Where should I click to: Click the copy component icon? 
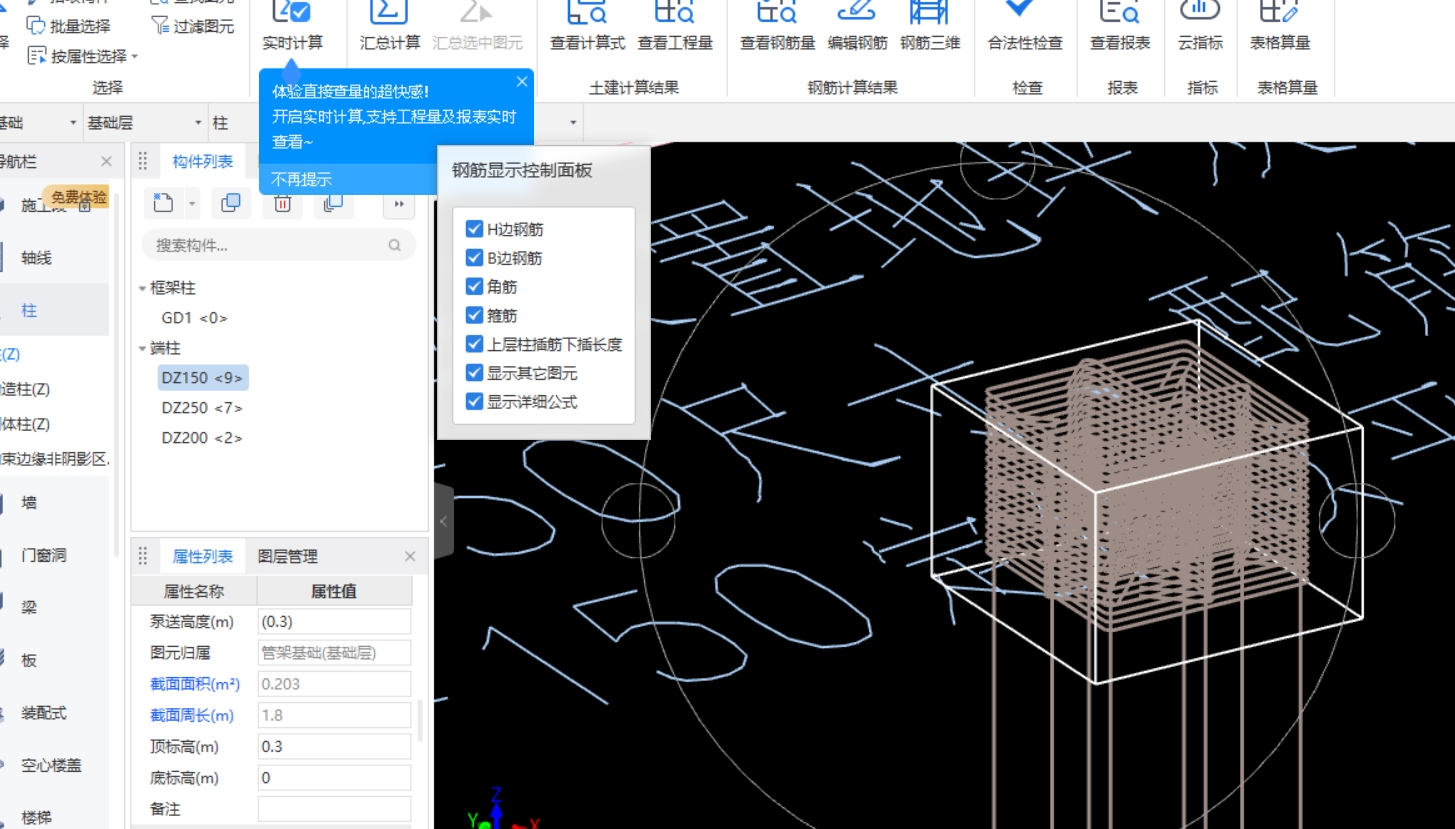pyautogui.click(x=230, y=203)
